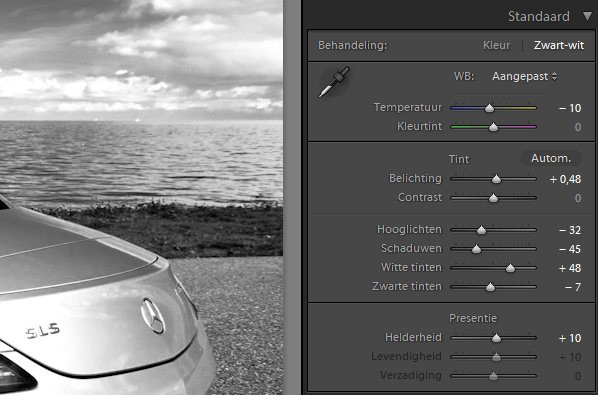Click the Levendigheid slider handle
Viewport: 598px width, 395px height.
coord(496,357)
